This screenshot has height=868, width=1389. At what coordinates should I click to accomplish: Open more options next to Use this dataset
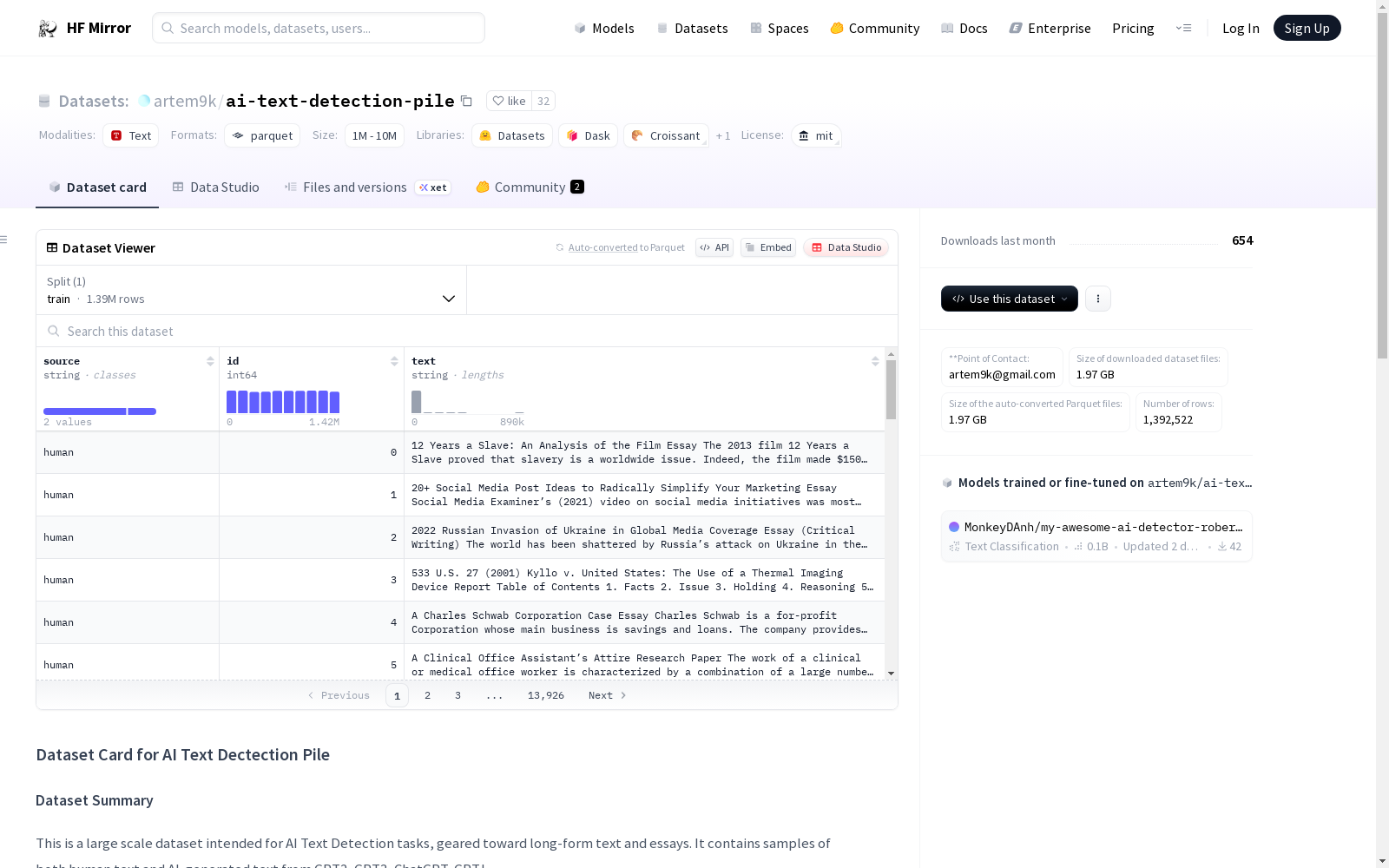pyautogui.click(x=1098, y=299)
